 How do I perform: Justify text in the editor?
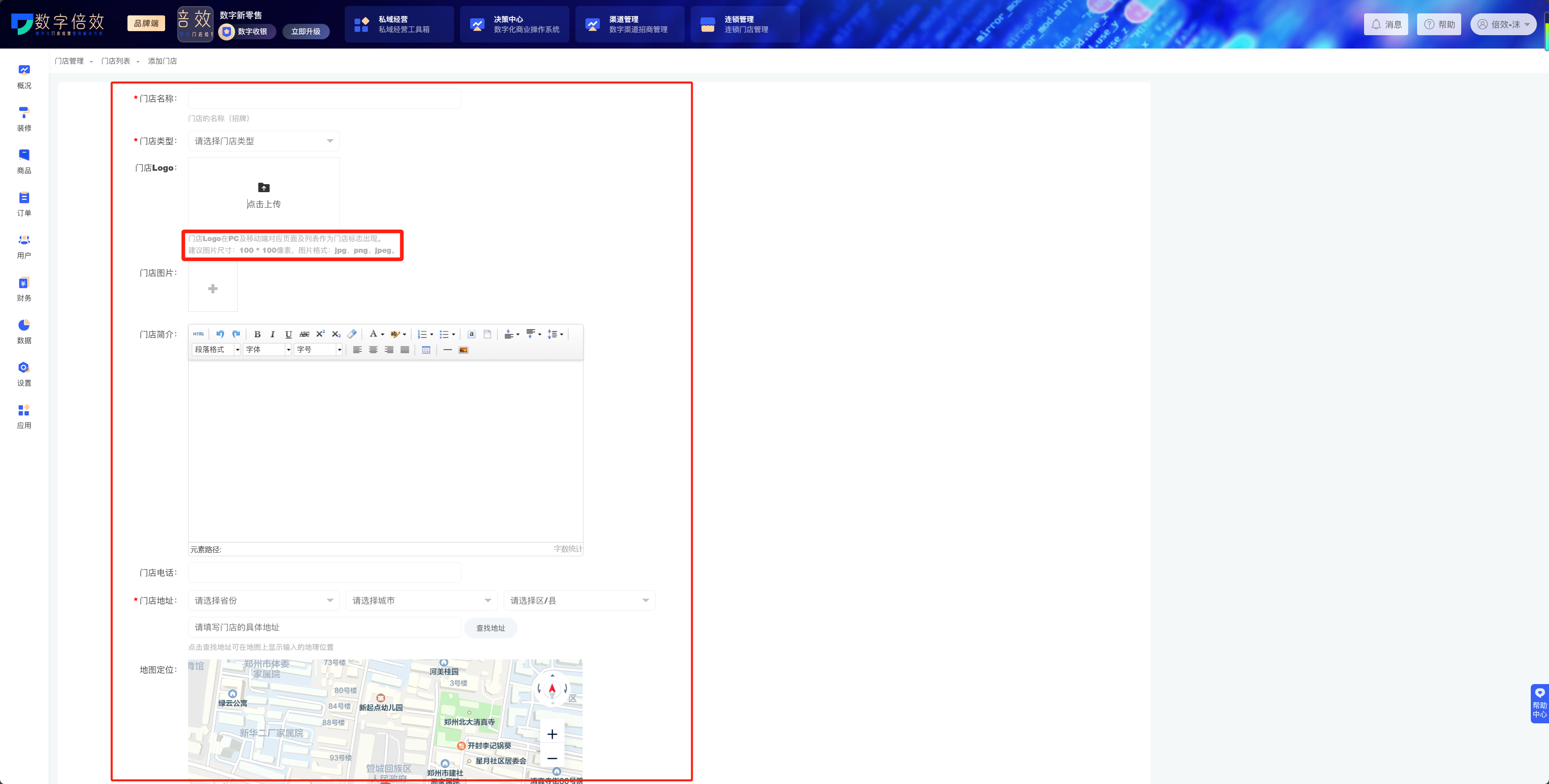[x=405, y=350]
